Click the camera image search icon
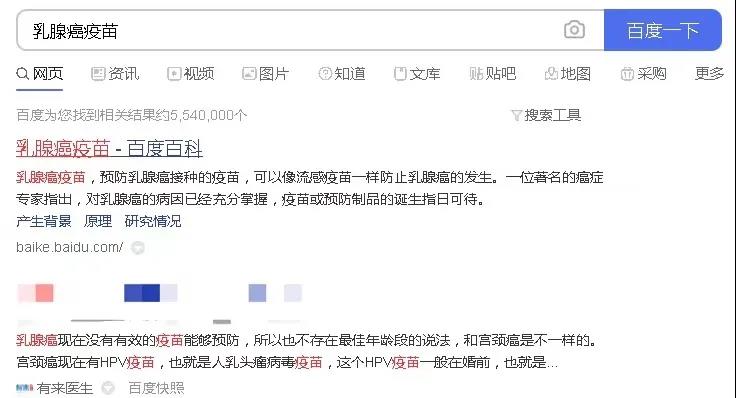The height and width of the screenshot is (398, 736). [574, 30]
